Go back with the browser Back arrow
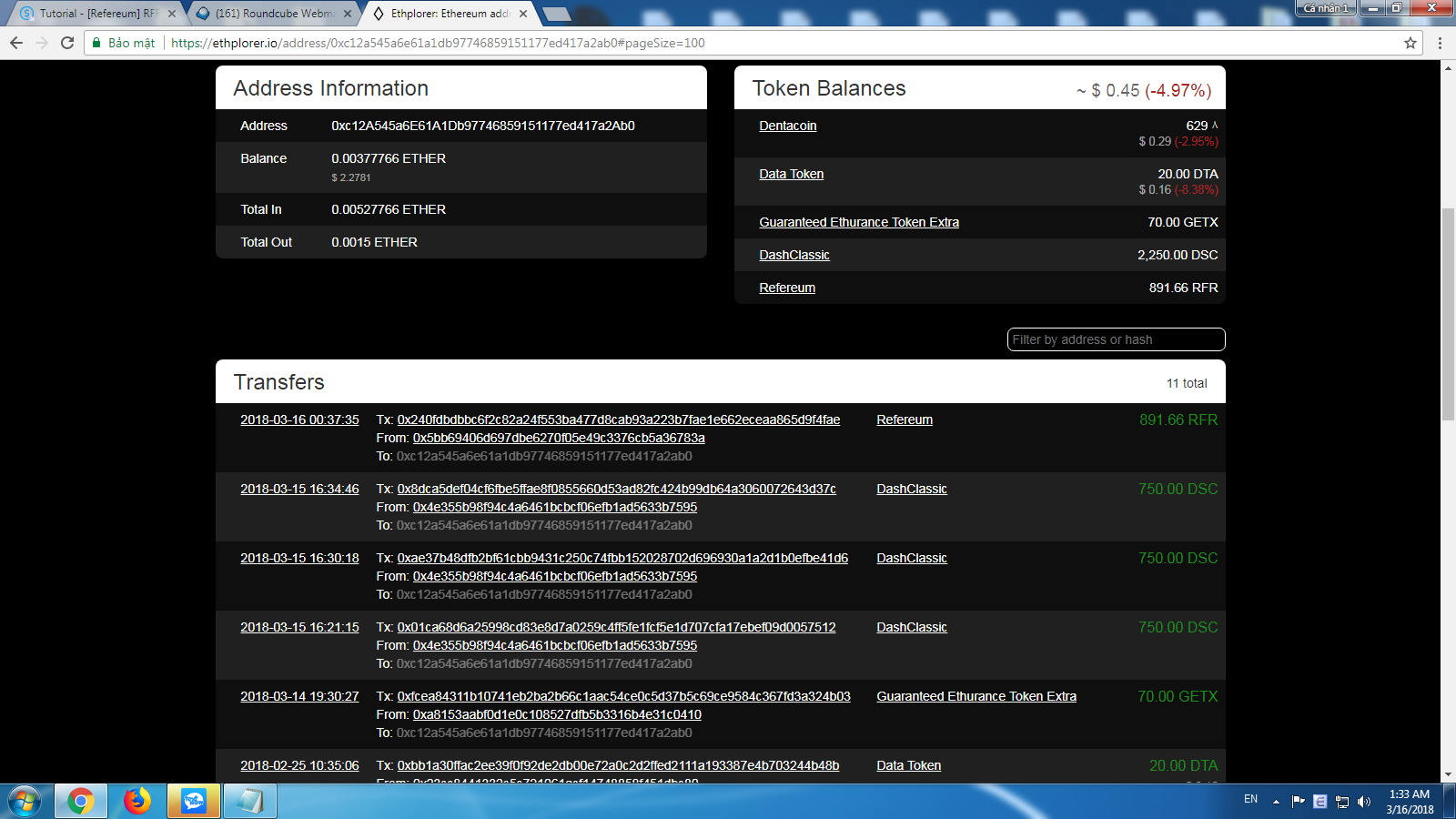The height and width of the screenshot is (819, 1456). pos(16,43)
